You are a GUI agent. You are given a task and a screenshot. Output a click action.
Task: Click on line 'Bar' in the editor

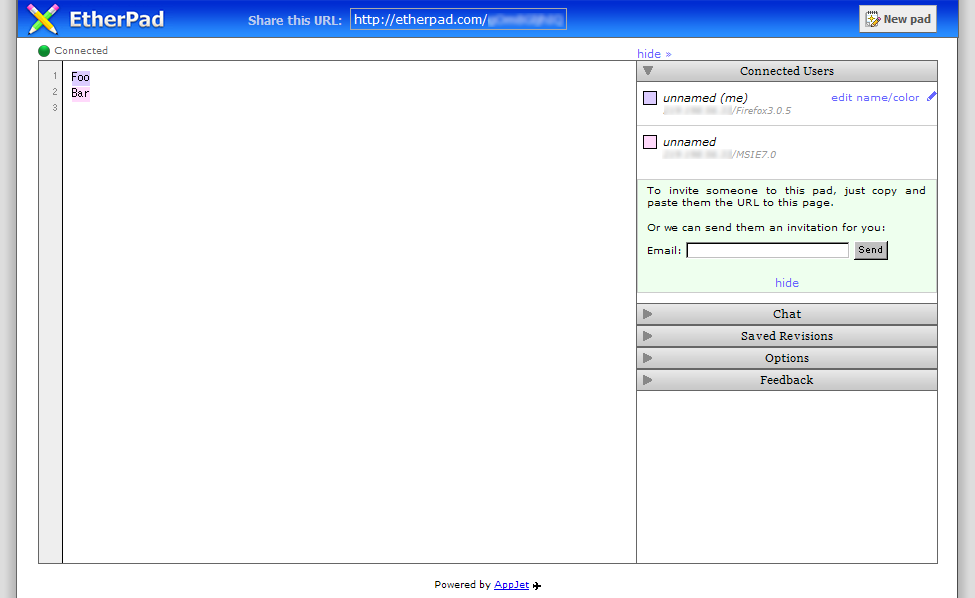tap(80, 93)
